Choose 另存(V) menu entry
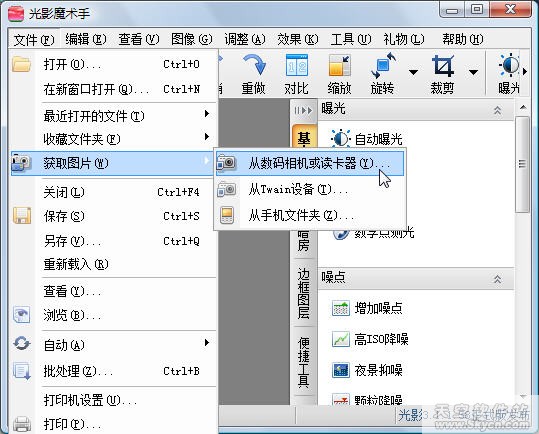The width and height of the screenshot is (539, 434). 113,241
